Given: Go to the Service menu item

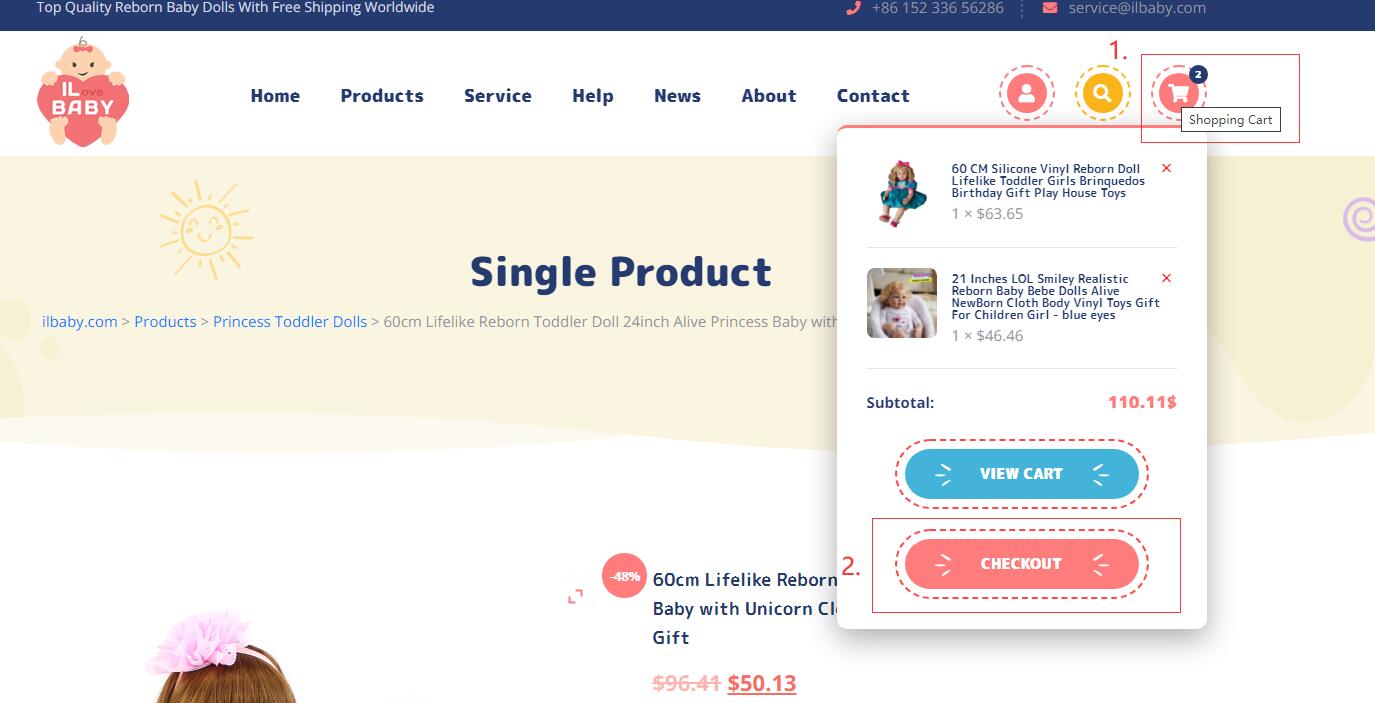Looking at the screenshot, I should pos(497,96).
